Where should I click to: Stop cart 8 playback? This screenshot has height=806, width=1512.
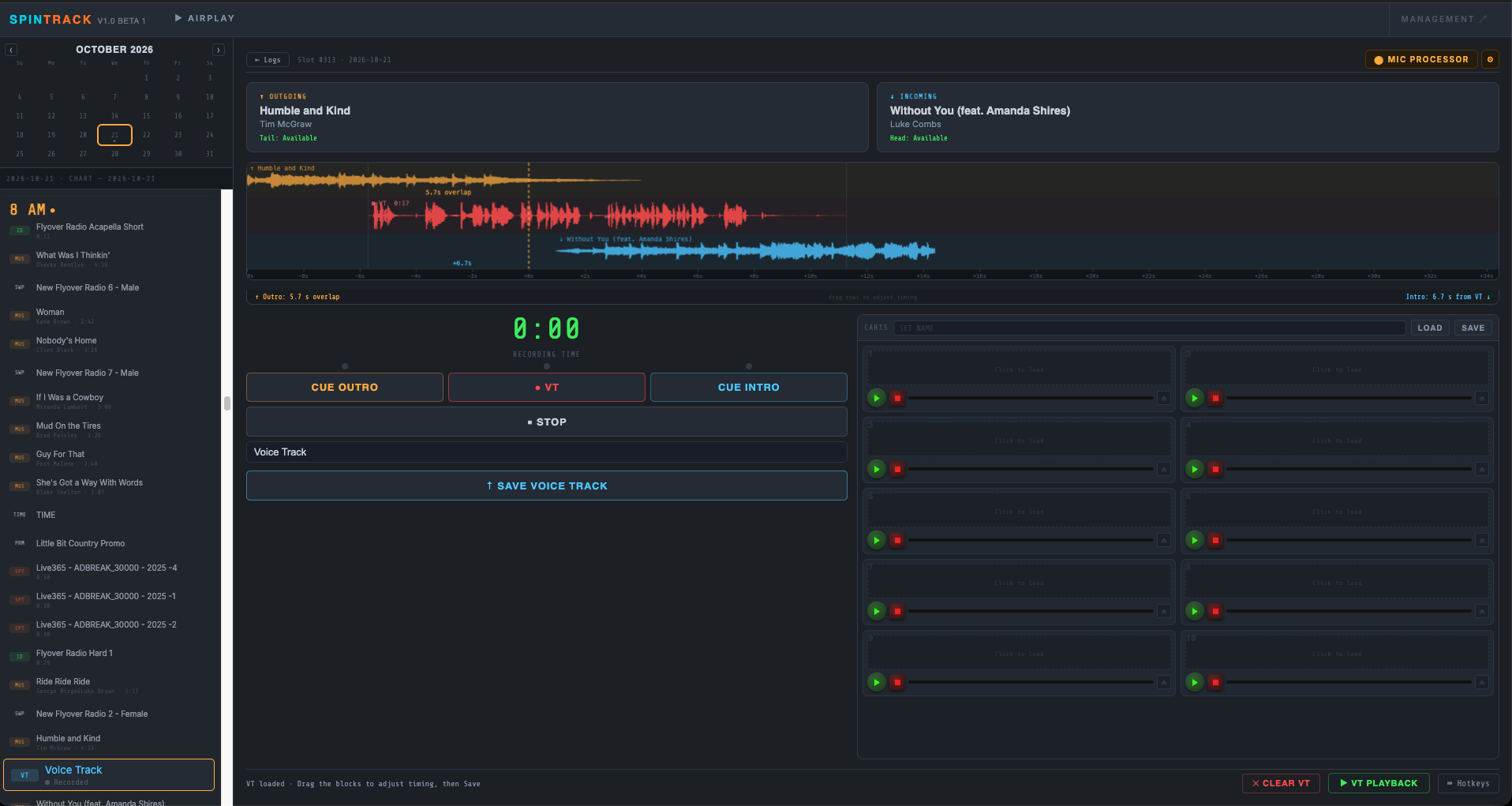coord(1215,611)
